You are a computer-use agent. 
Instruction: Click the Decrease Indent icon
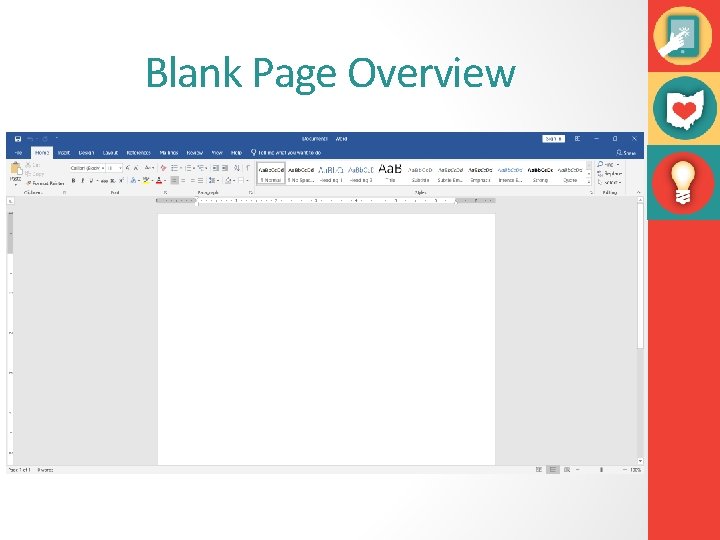point(215,168)
